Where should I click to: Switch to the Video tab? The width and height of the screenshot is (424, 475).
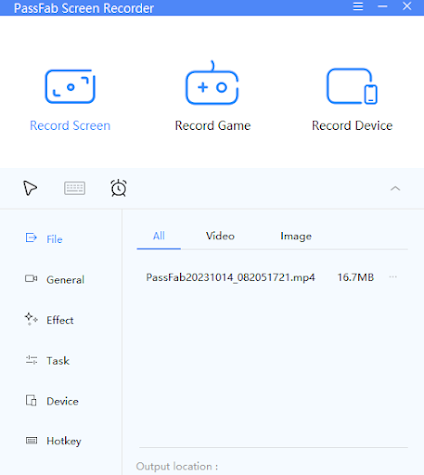coord(220,236)
